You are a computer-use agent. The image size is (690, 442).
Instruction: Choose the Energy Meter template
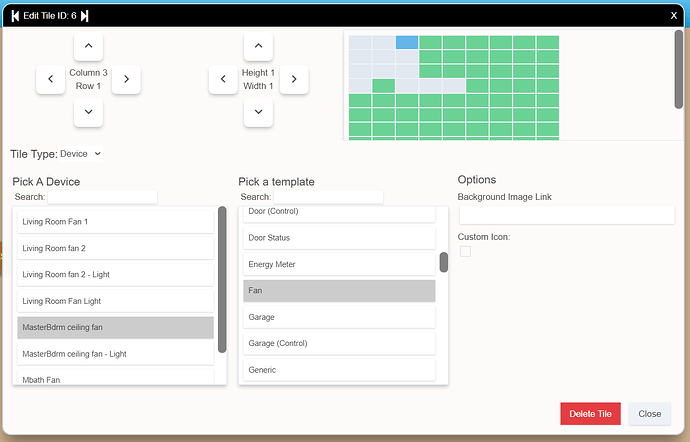(x=339, y=264)
